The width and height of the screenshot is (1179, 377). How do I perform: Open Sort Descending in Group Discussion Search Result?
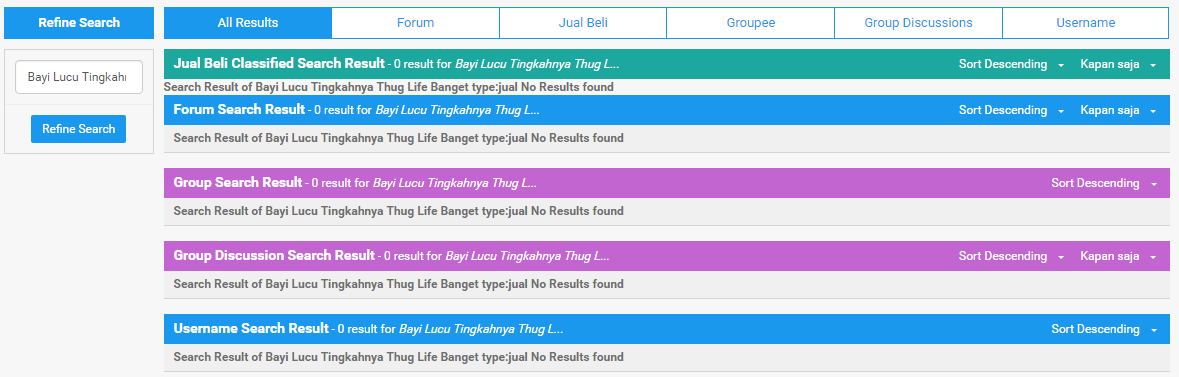[x=1011, y=257]
